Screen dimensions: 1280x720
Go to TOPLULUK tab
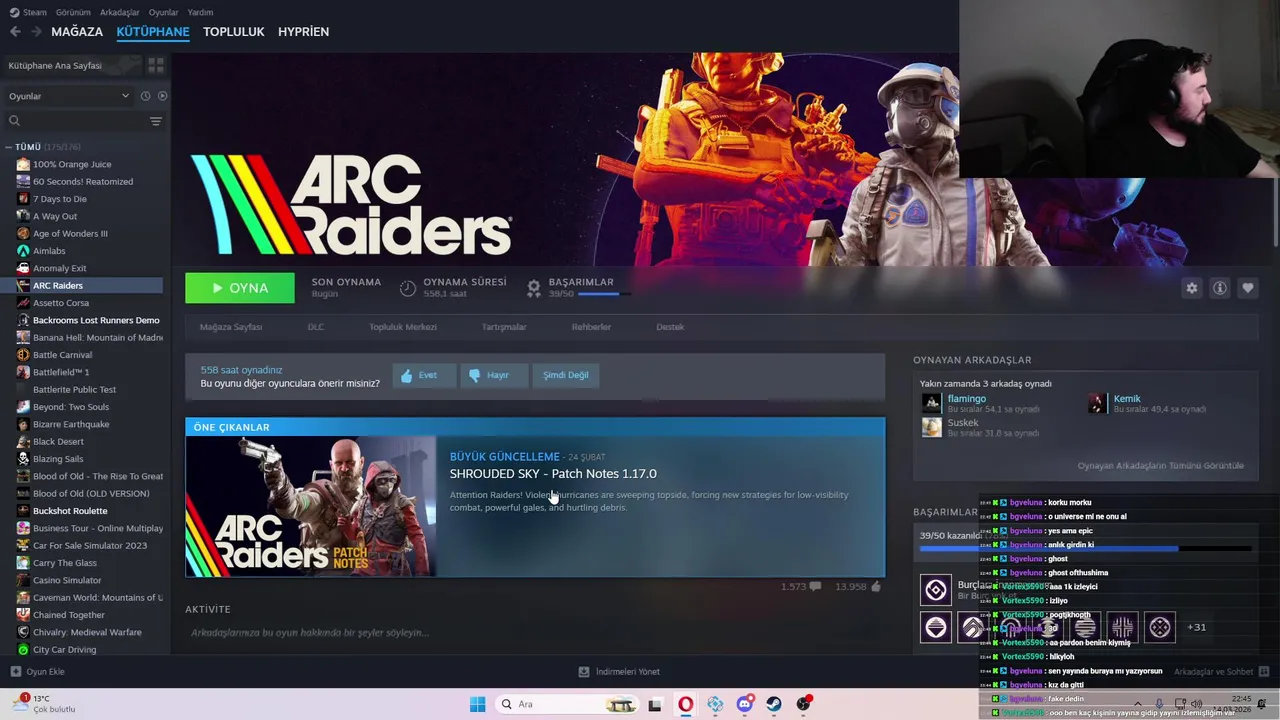[233, 32]
